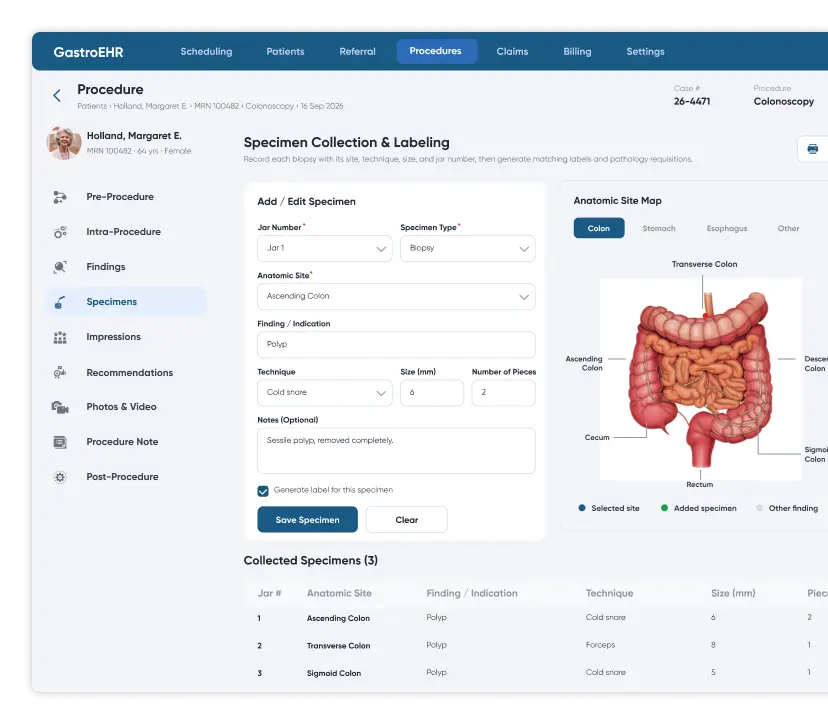Click the Transverse Colon map label

[x=704, y=264]
